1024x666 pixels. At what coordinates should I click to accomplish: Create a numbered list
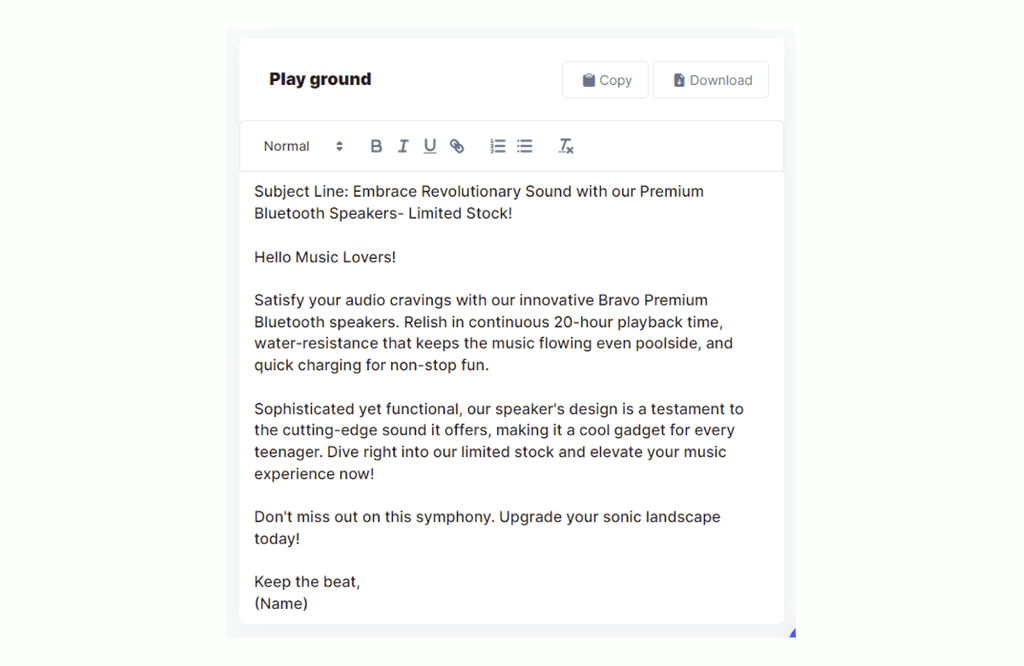point(497,146)
